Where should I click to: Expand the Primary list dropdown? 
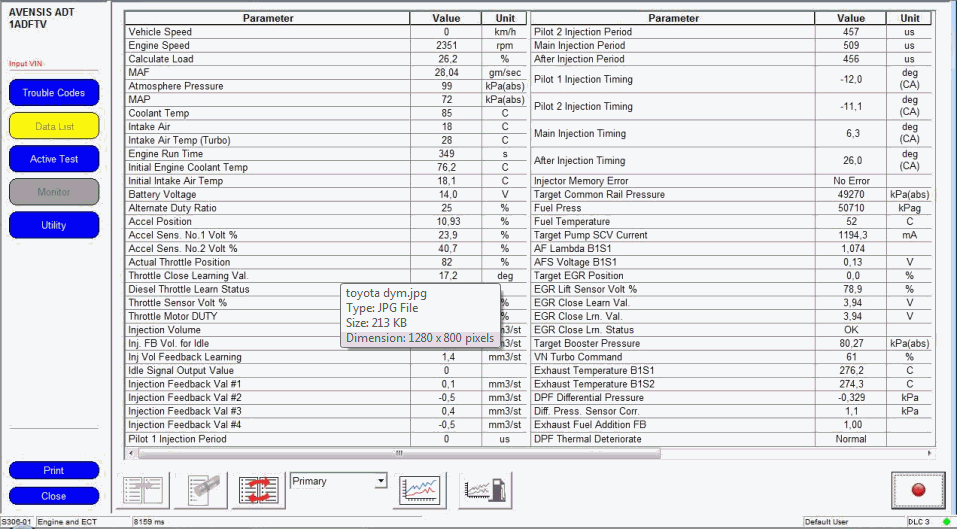[380, 482]
